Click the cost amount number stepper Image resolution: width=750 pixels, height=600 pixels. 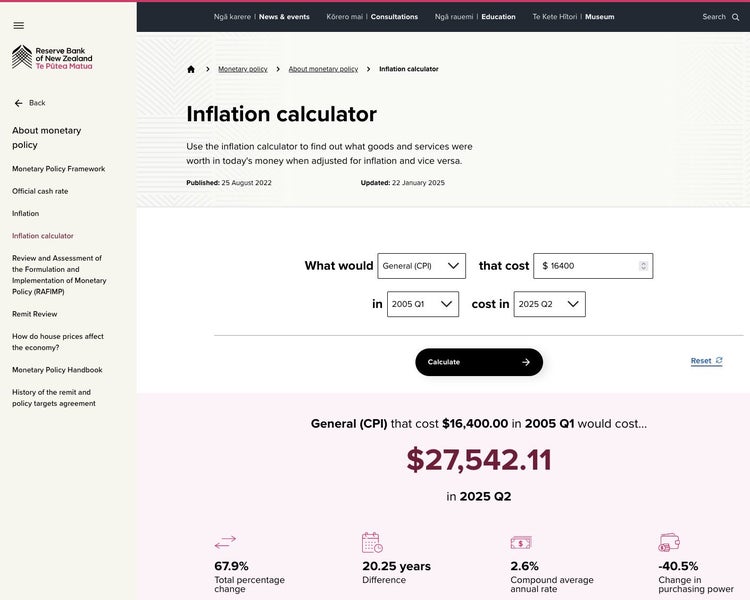643,266
